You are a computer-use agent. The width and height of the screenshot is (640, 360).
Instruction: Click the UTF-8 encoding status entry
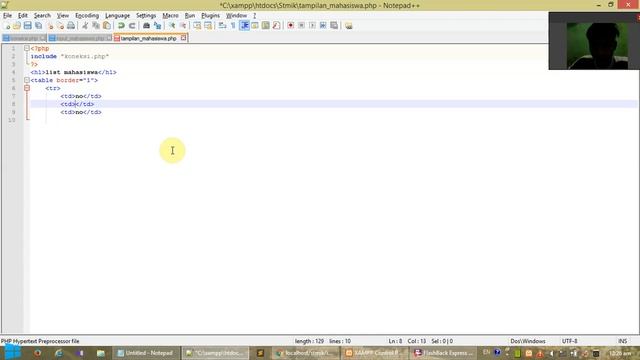click(x=569, y=341)
